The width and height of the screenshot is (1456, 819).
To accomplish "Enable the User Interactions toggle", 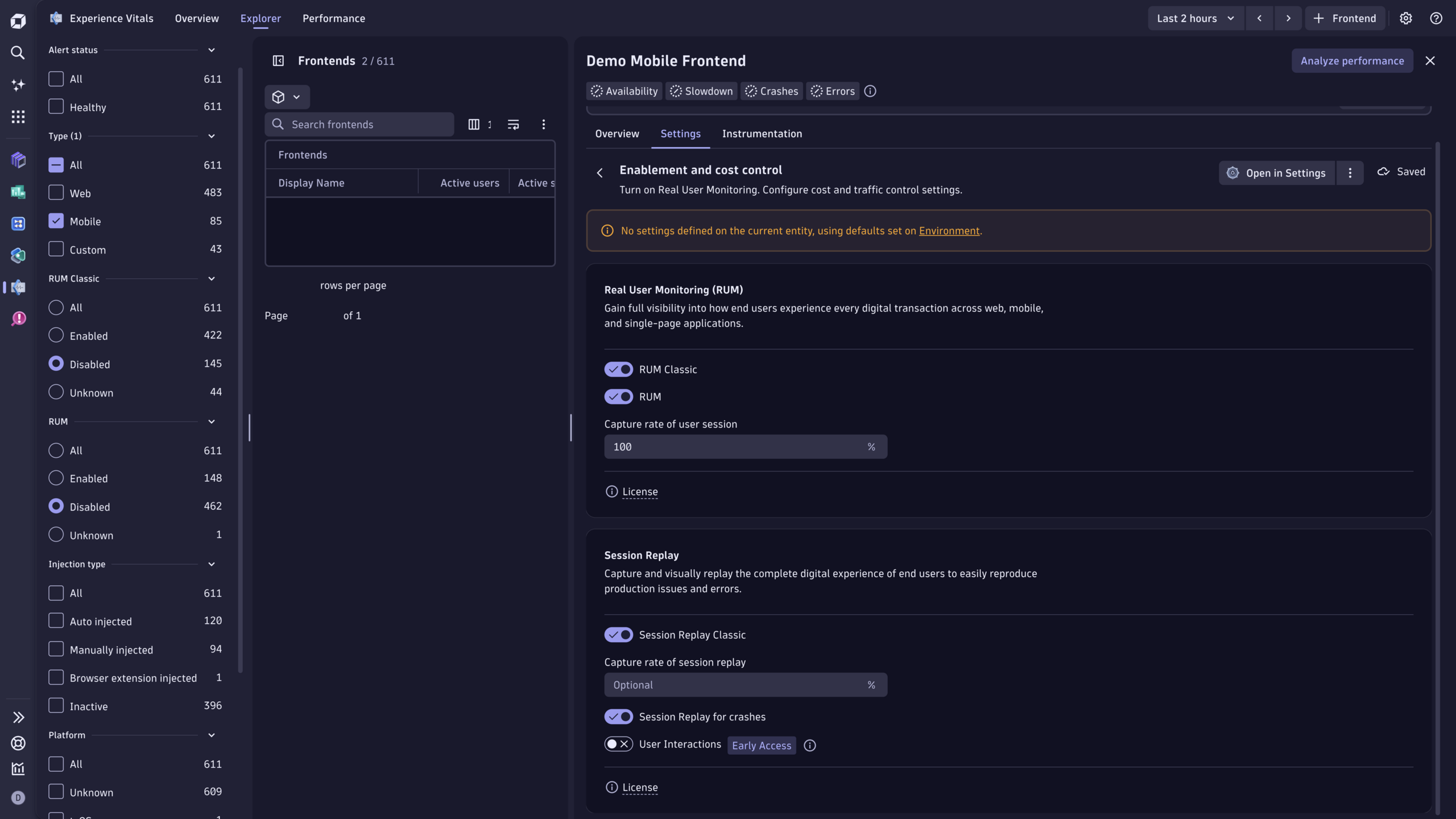I will click(x=618, y=744).
